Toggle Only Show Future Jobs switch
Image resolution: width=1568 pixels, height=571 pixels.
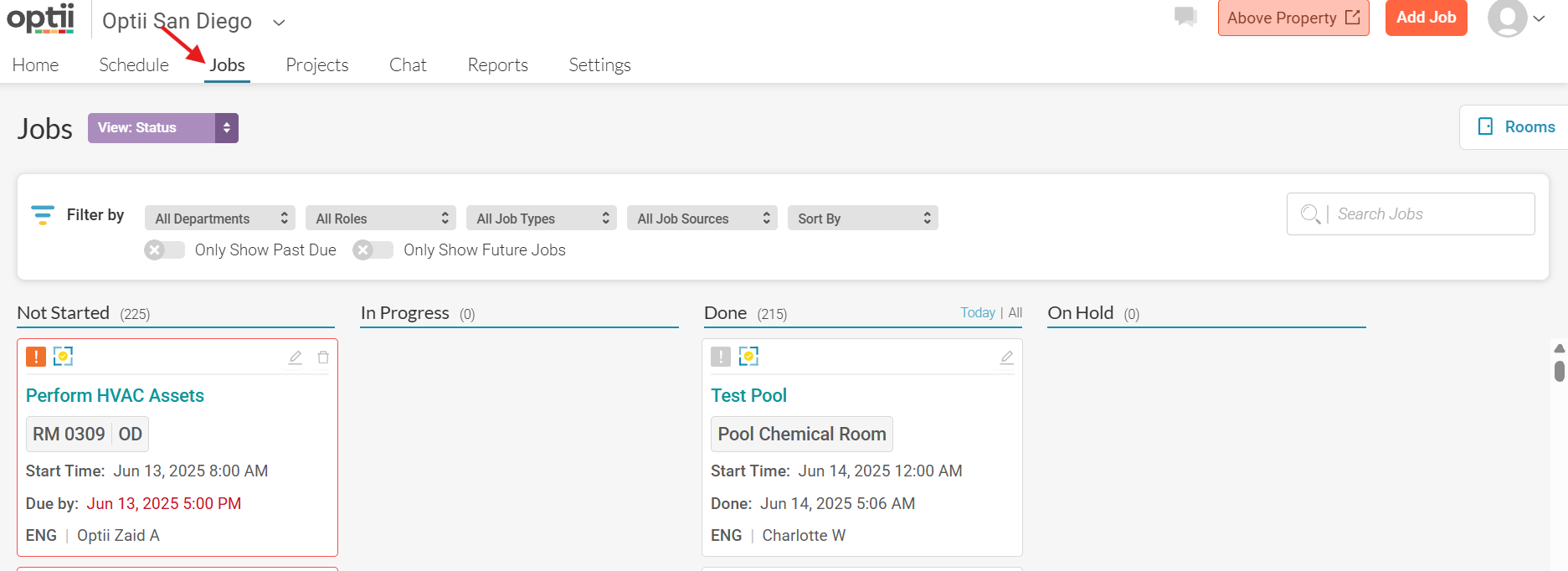[x=373, y=250]
